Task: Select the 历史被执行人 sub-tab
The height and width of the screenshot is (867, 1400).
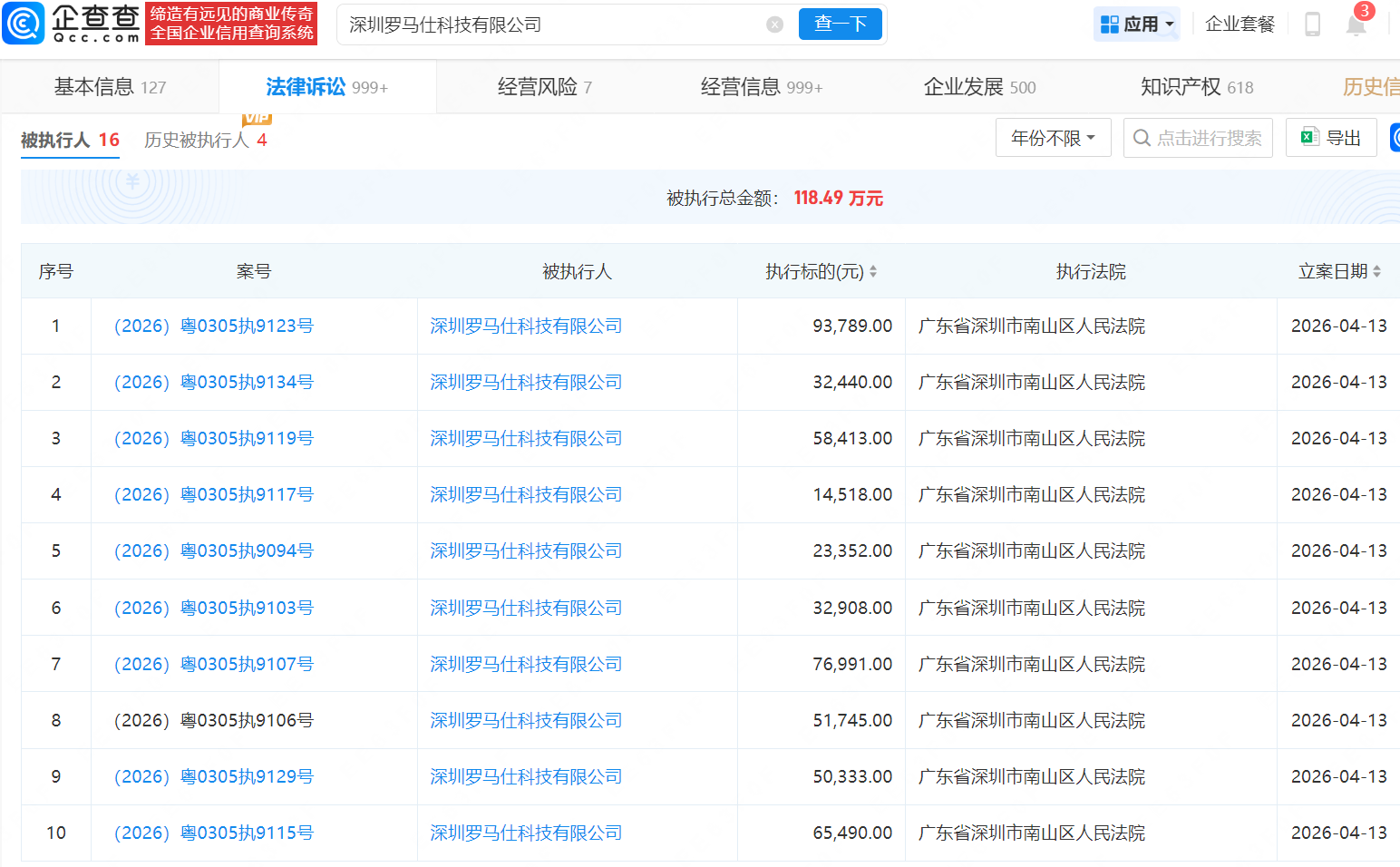Action: click(205, 140)
